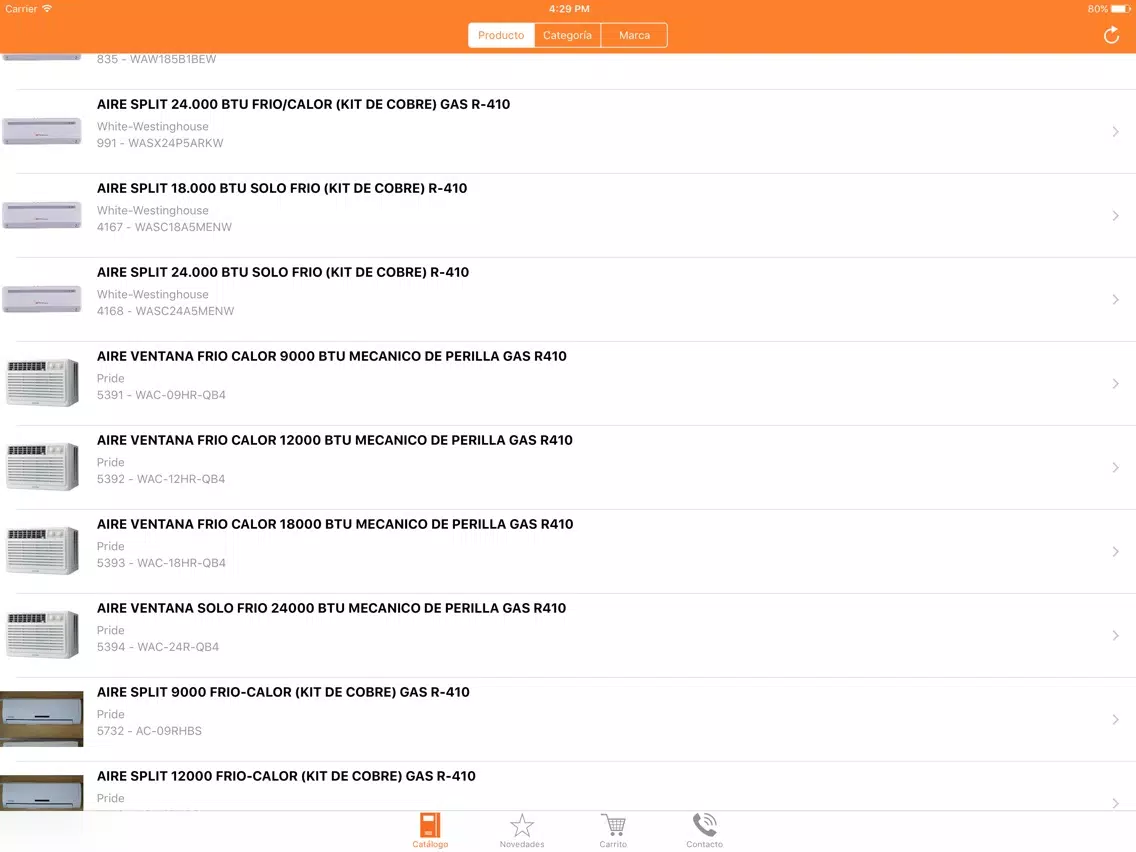Open chevron for ventana 18000 BTU row

click(1116, 551)
